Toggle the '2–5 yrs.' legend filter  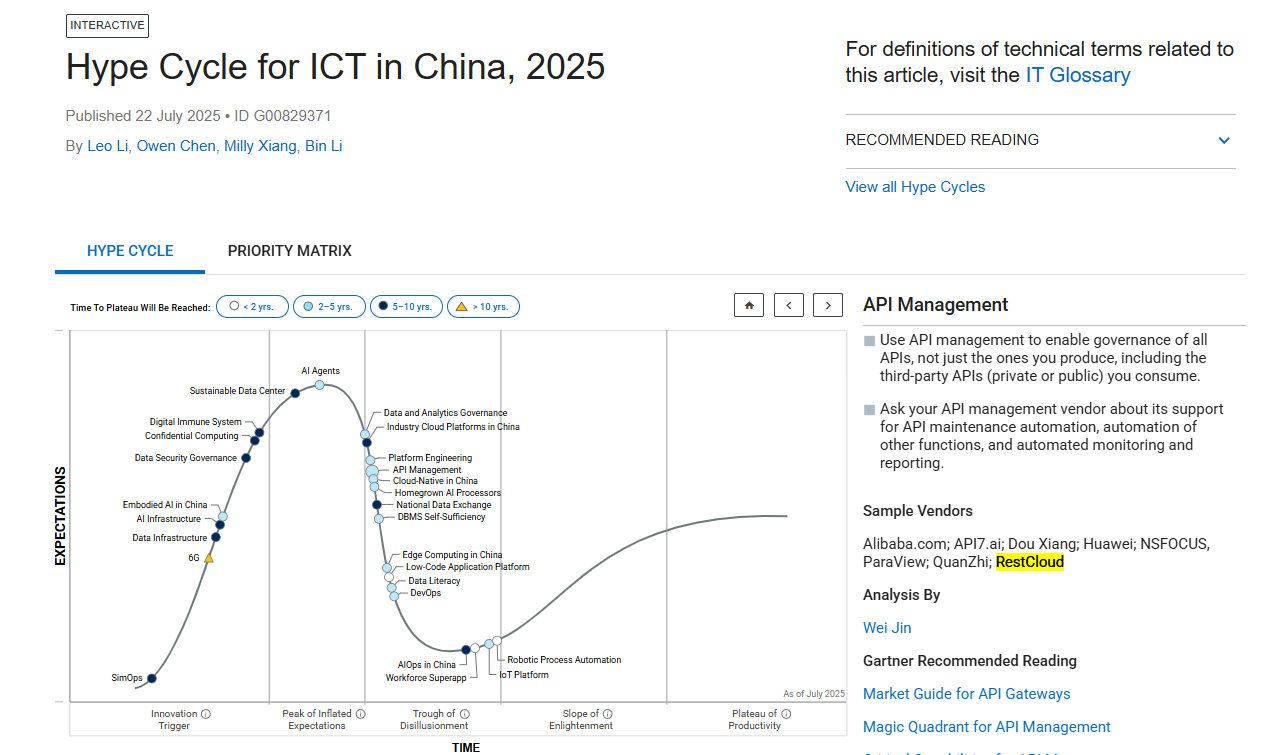tap(329, 306)
